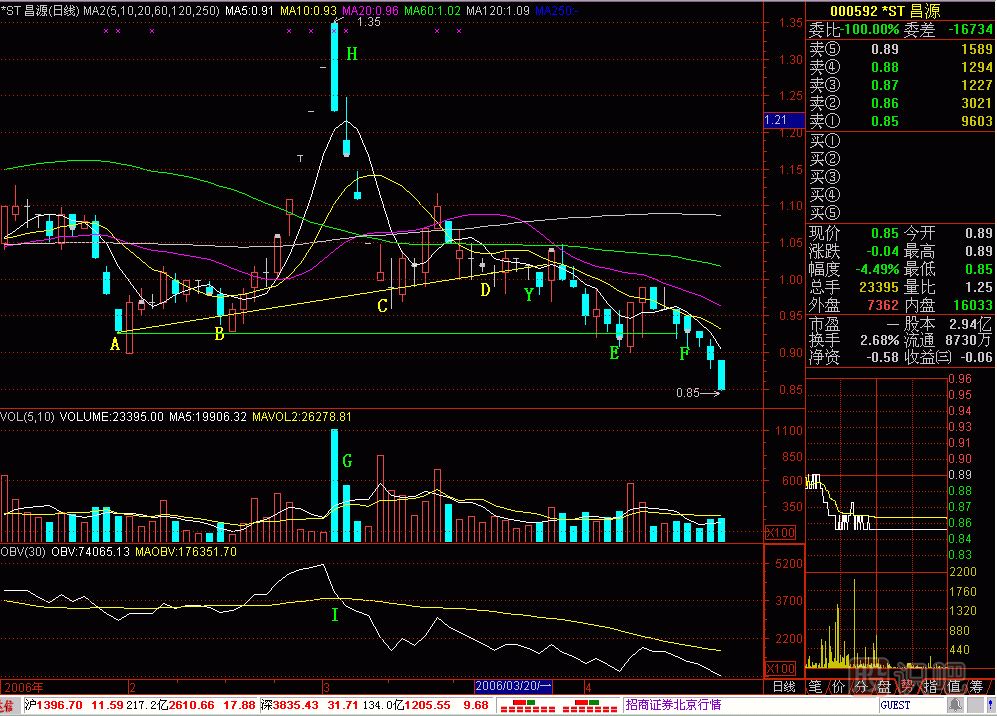Click the 招商证券北京行情 server link
Viewport: 997px width, 716px height.
click(672, 705)
